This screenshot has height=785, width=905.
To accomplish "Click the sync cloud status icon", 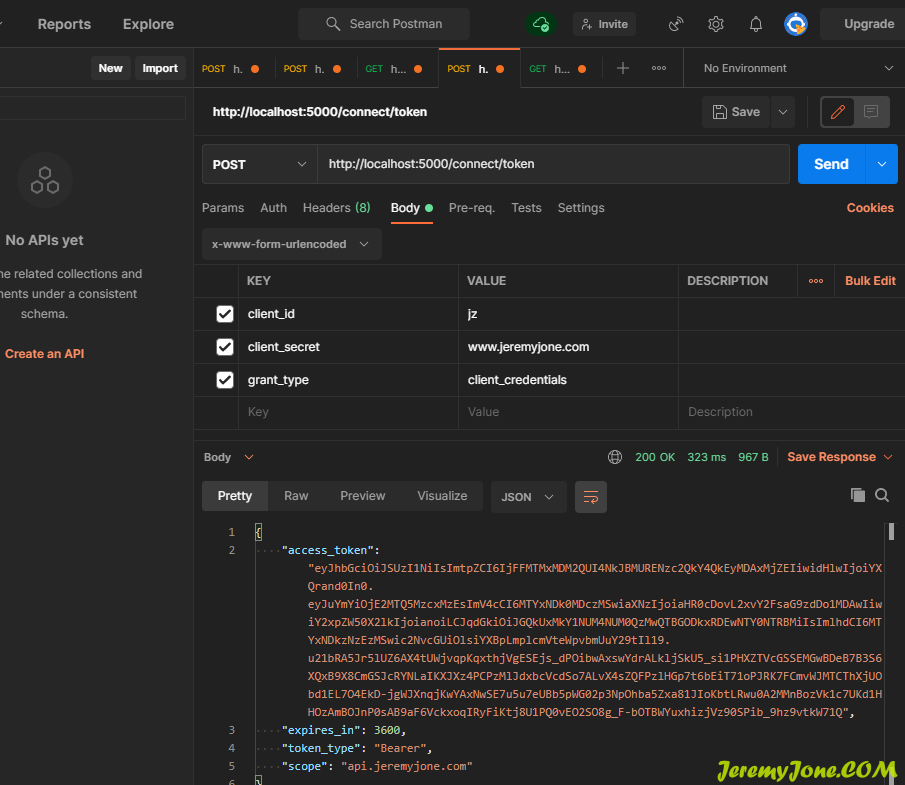I will [541, 24].
